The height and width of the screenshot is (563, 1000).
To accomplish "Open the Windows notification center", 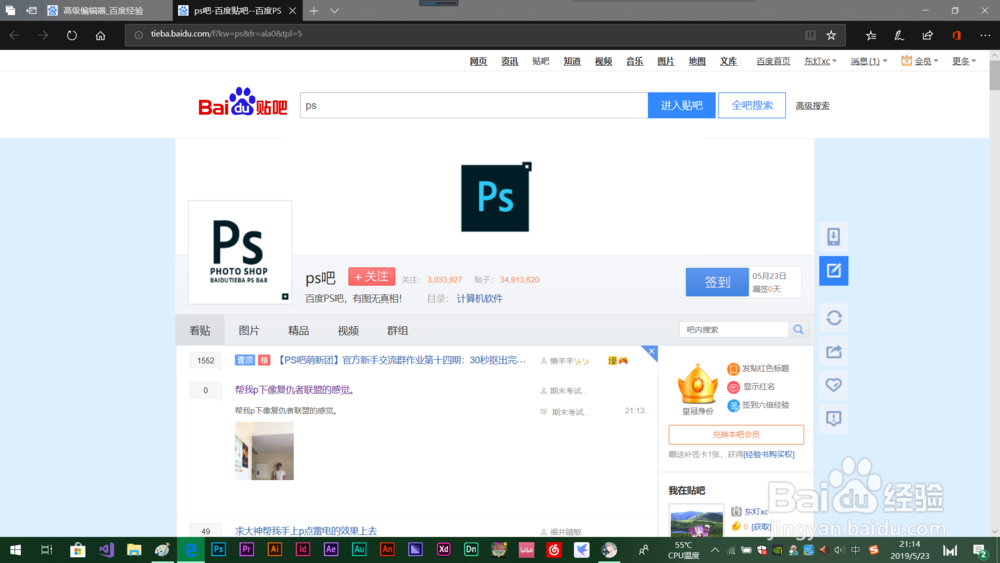I will [x=980, y=550].
